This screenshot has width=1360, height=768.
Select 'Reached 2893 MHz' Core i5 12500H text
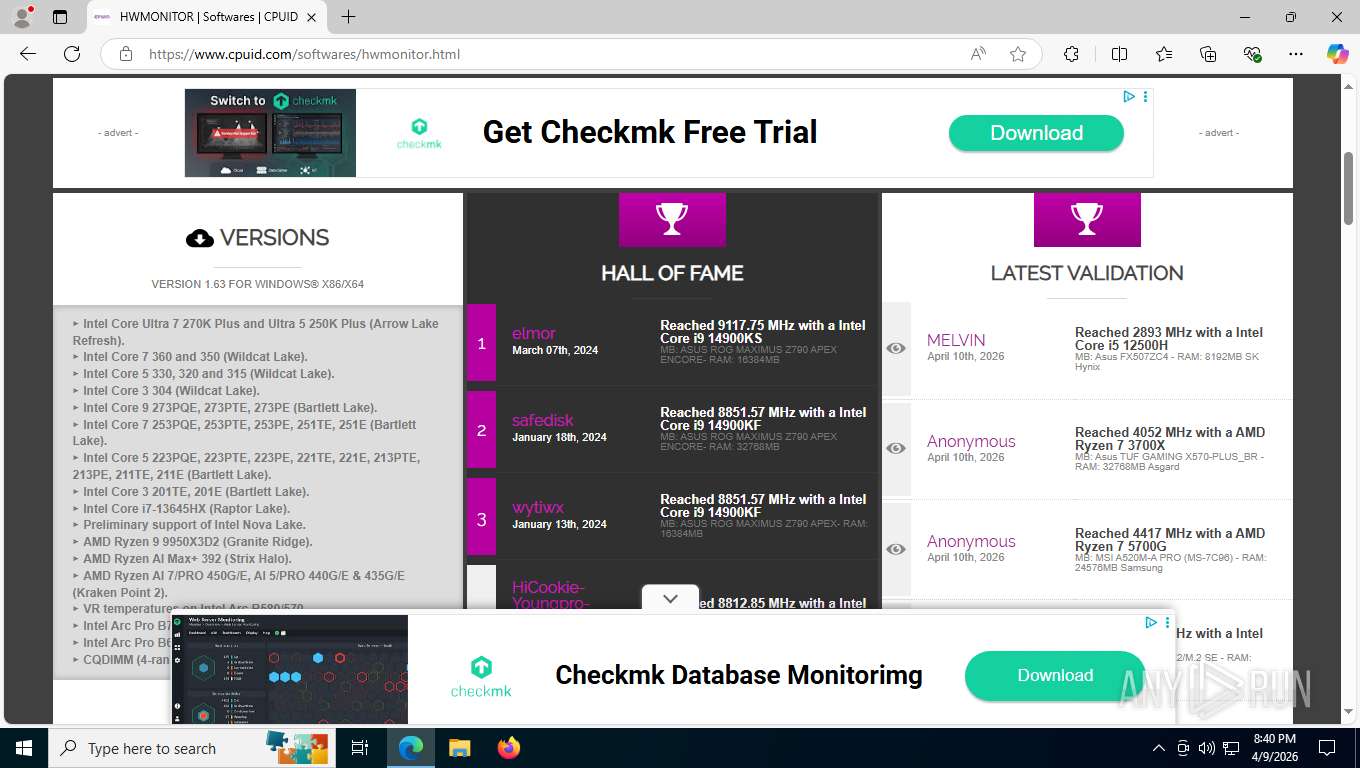[1169, 339]
